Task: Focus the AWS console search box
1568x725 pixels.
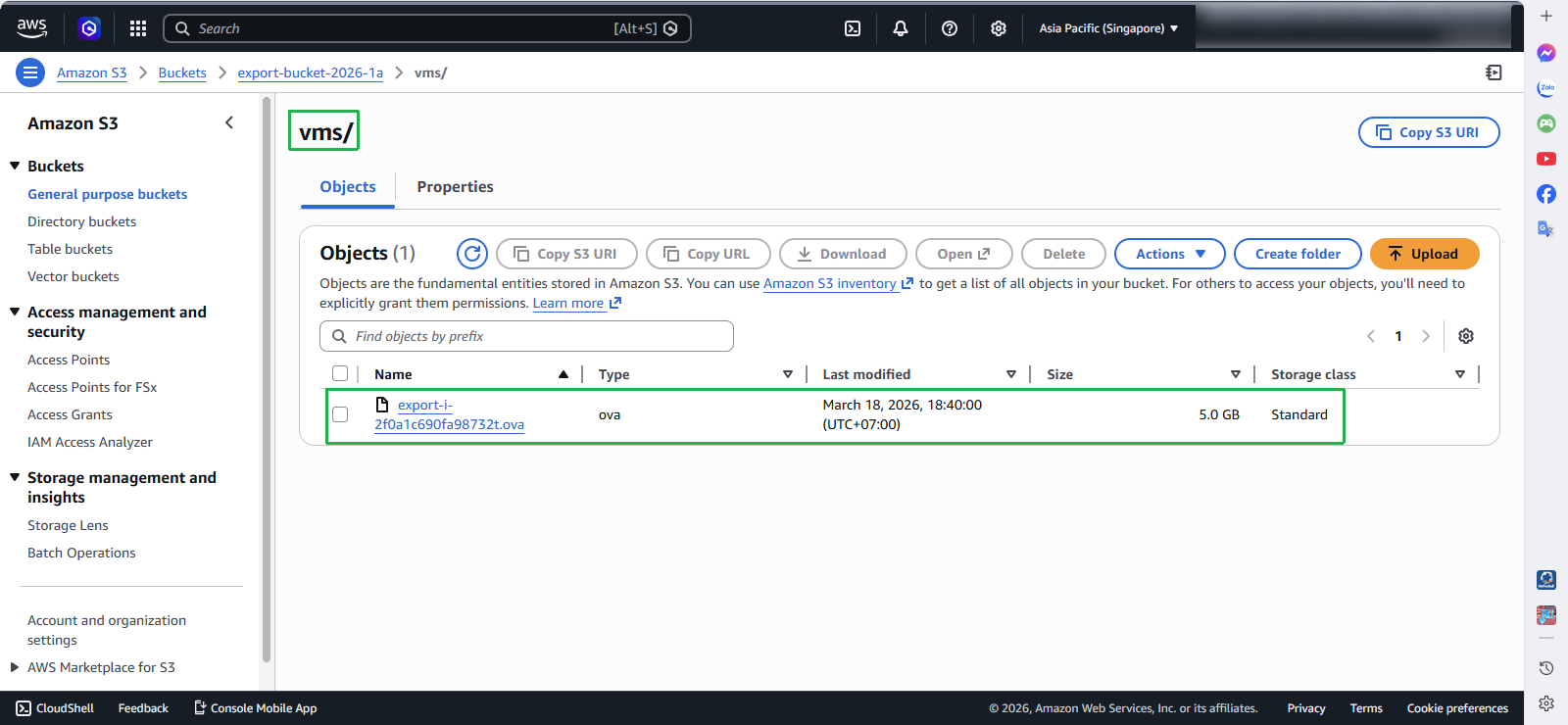Action: [x=427, y=28]
